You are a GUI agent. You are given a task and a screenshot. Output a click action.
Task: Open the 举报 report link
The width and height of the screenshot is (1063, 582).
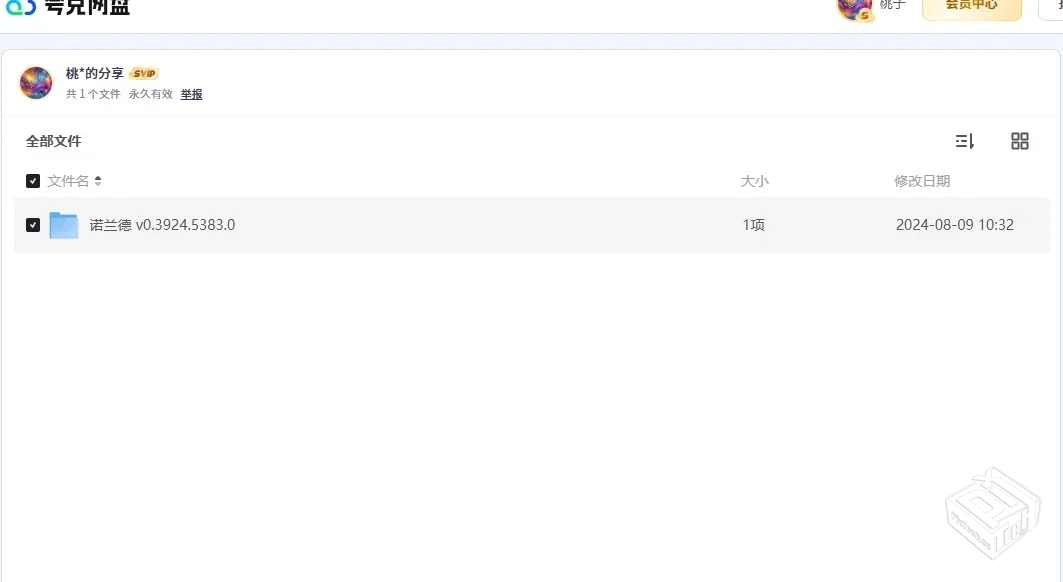click(191, 93)
